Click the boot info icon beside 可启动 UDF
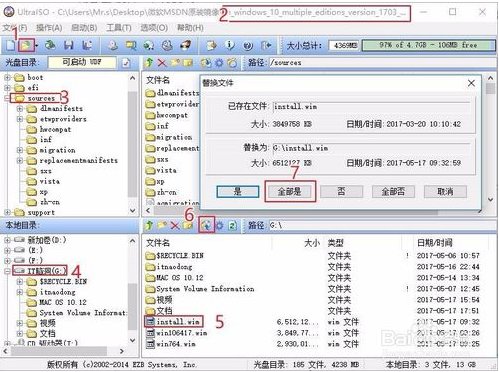This screenshot has height=372, width=499. pyautogui.click(x=126, y=63)
